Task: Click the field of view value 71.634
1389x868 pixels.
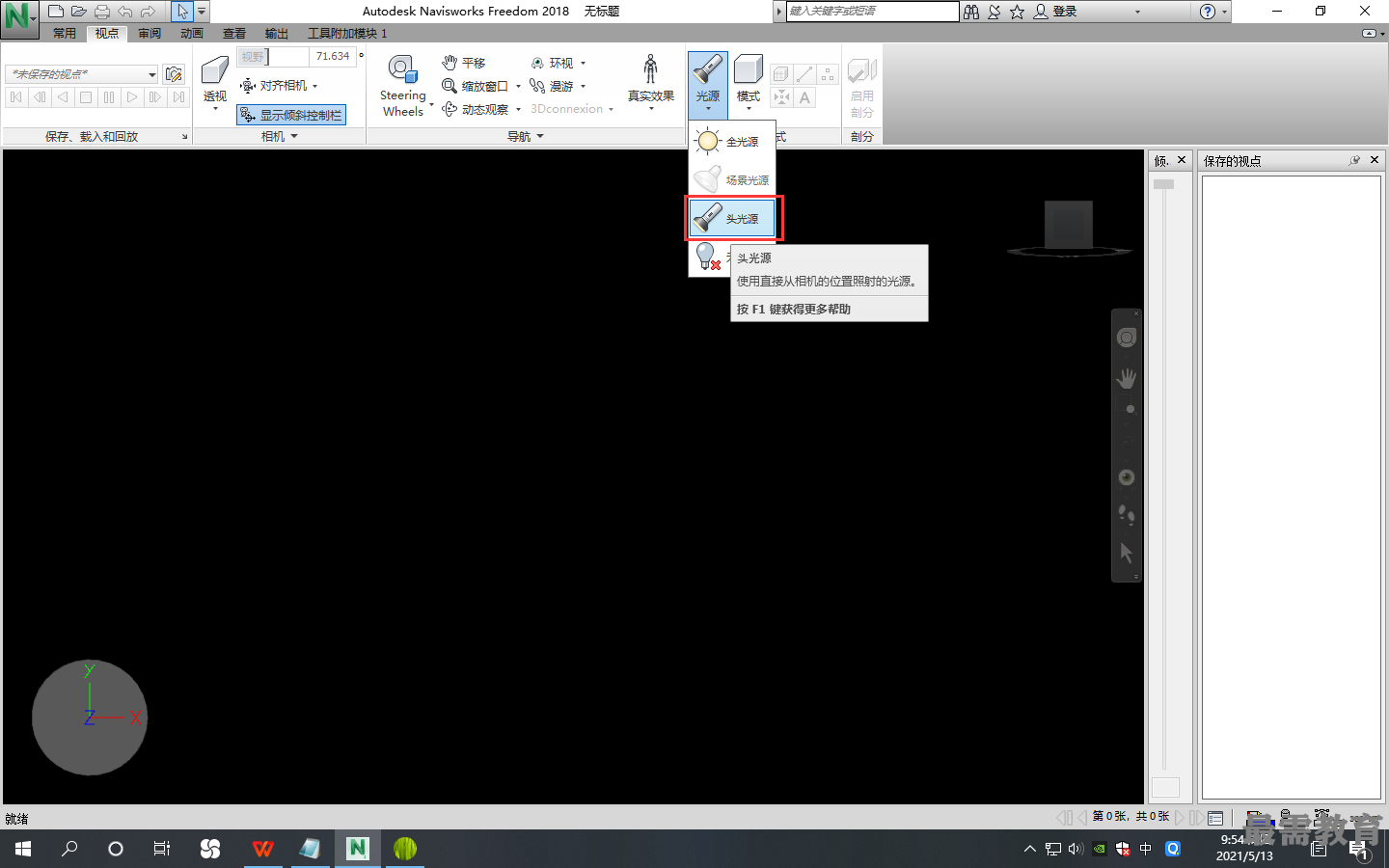Action: [x=333, y=57]
